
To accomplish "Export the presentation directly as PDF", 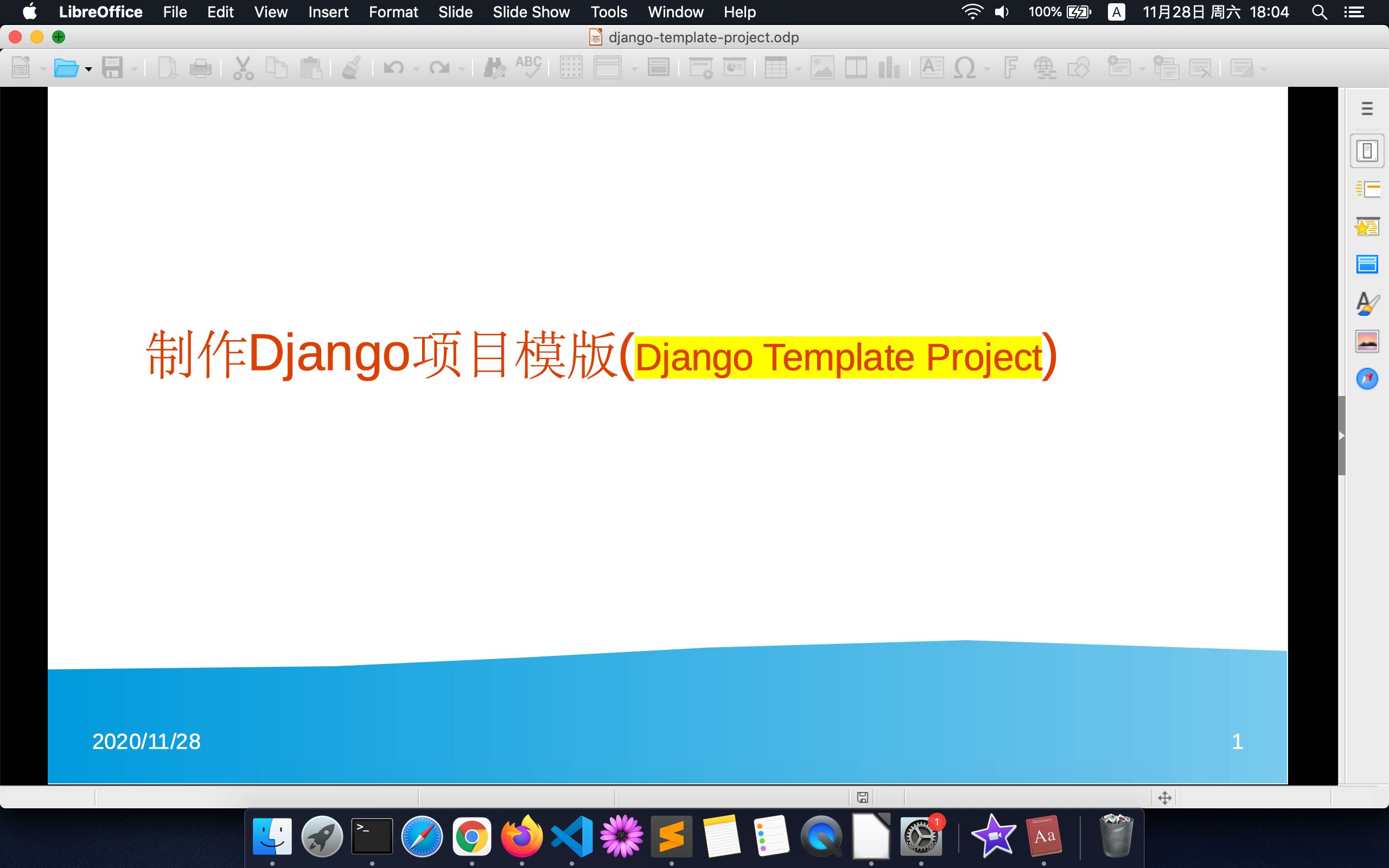I will (167, 67).
